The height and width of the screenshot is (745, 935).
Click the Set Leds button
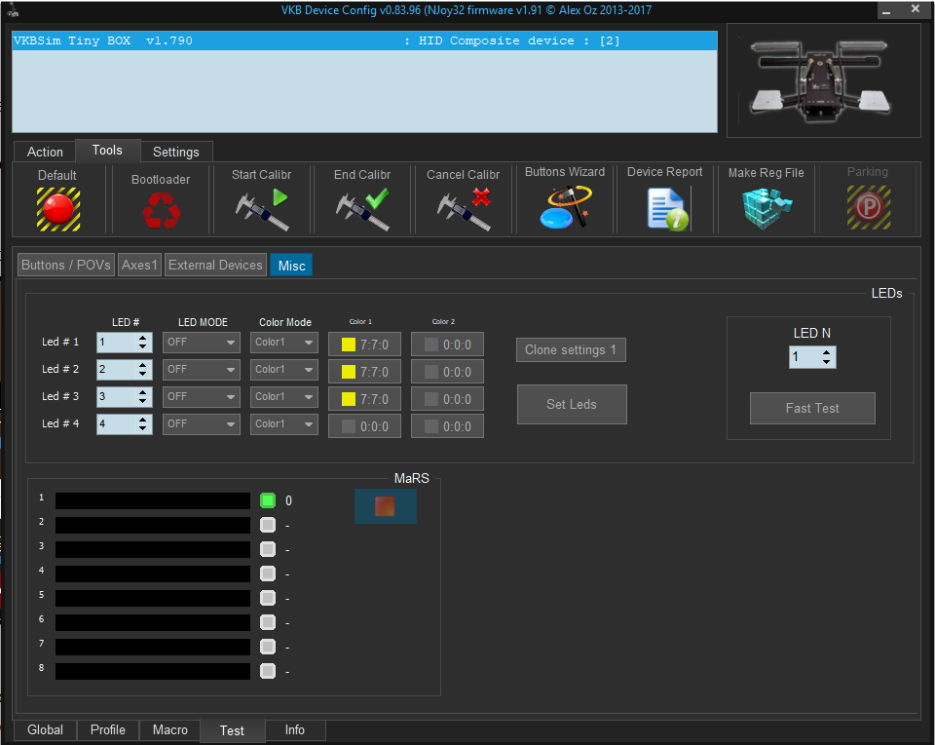tap(571, 404)
